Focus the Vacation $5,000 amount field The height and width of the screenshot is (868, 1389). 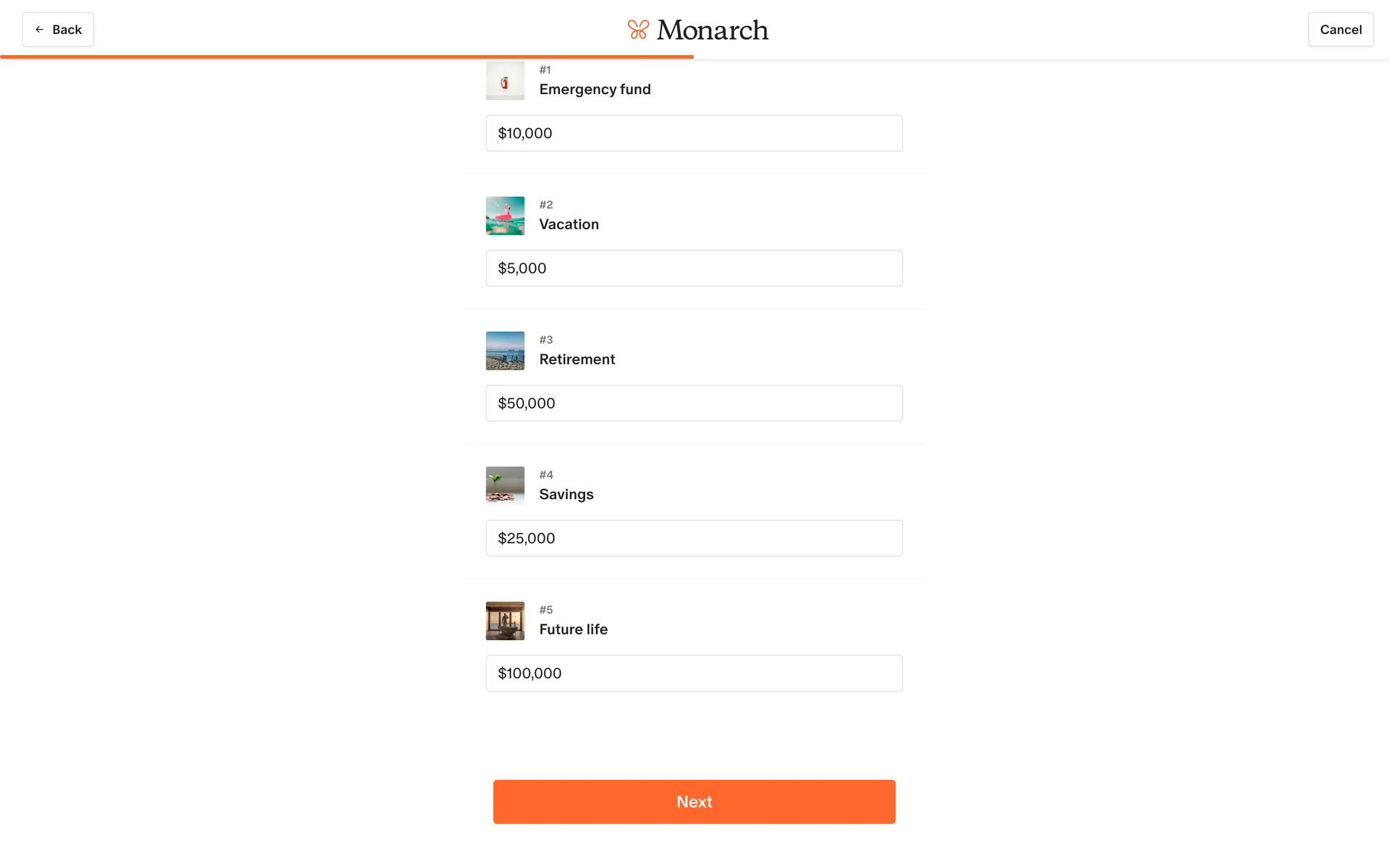click(x=694, y=268)
